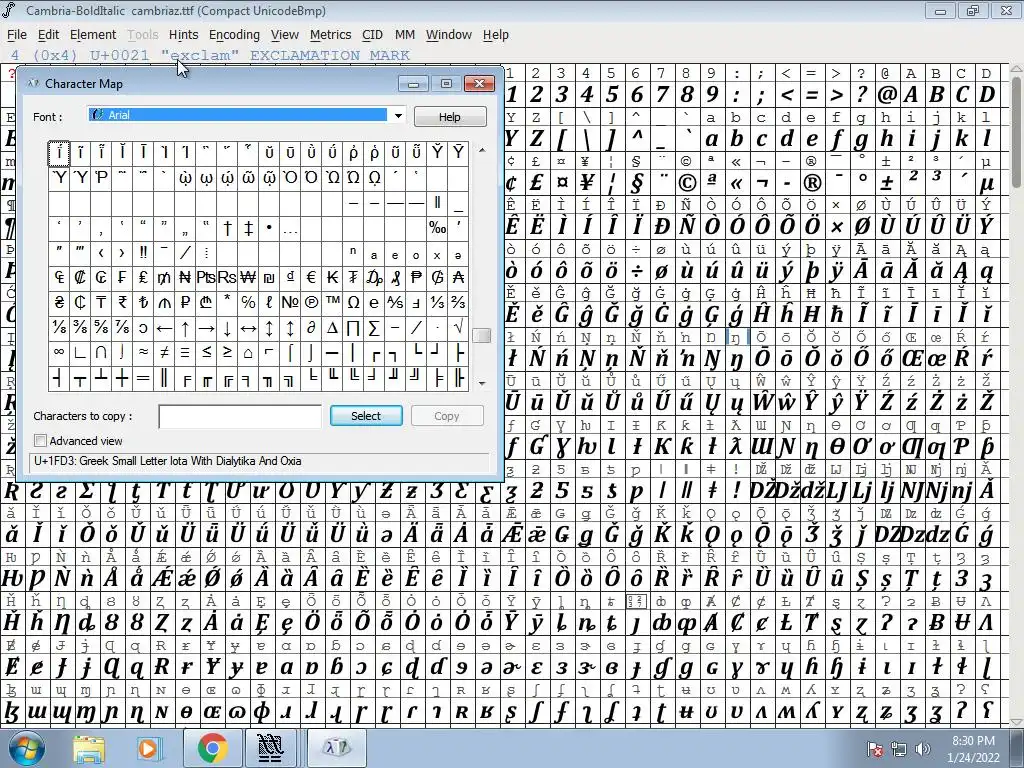
Task: Open the network tray icon
Action: [x=899, y=749]
